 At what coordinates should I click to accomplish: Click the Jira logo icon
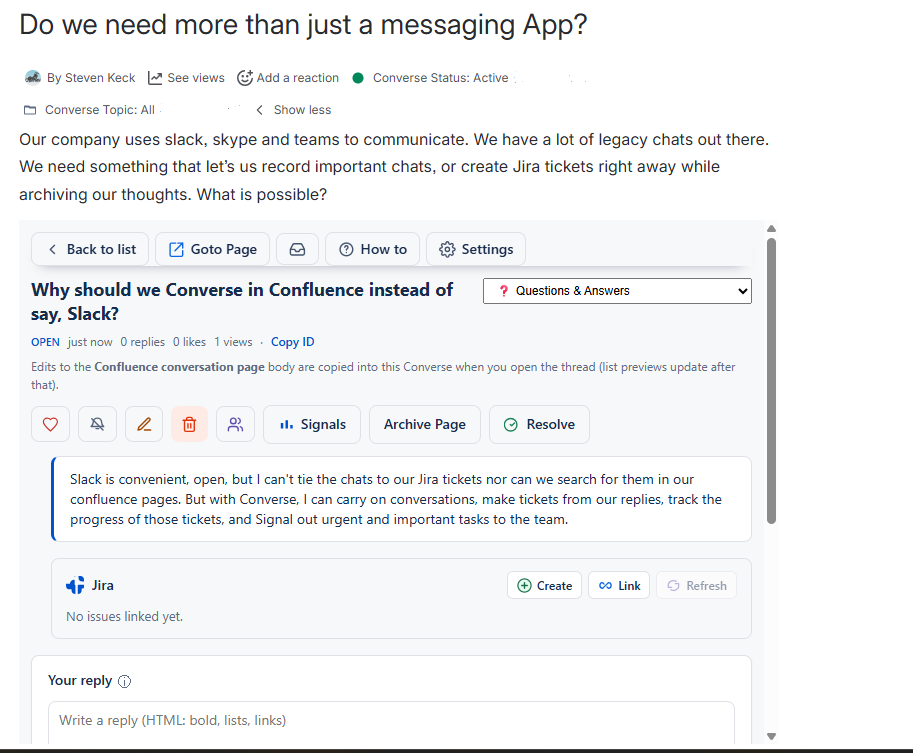click(x=75, y=585)
